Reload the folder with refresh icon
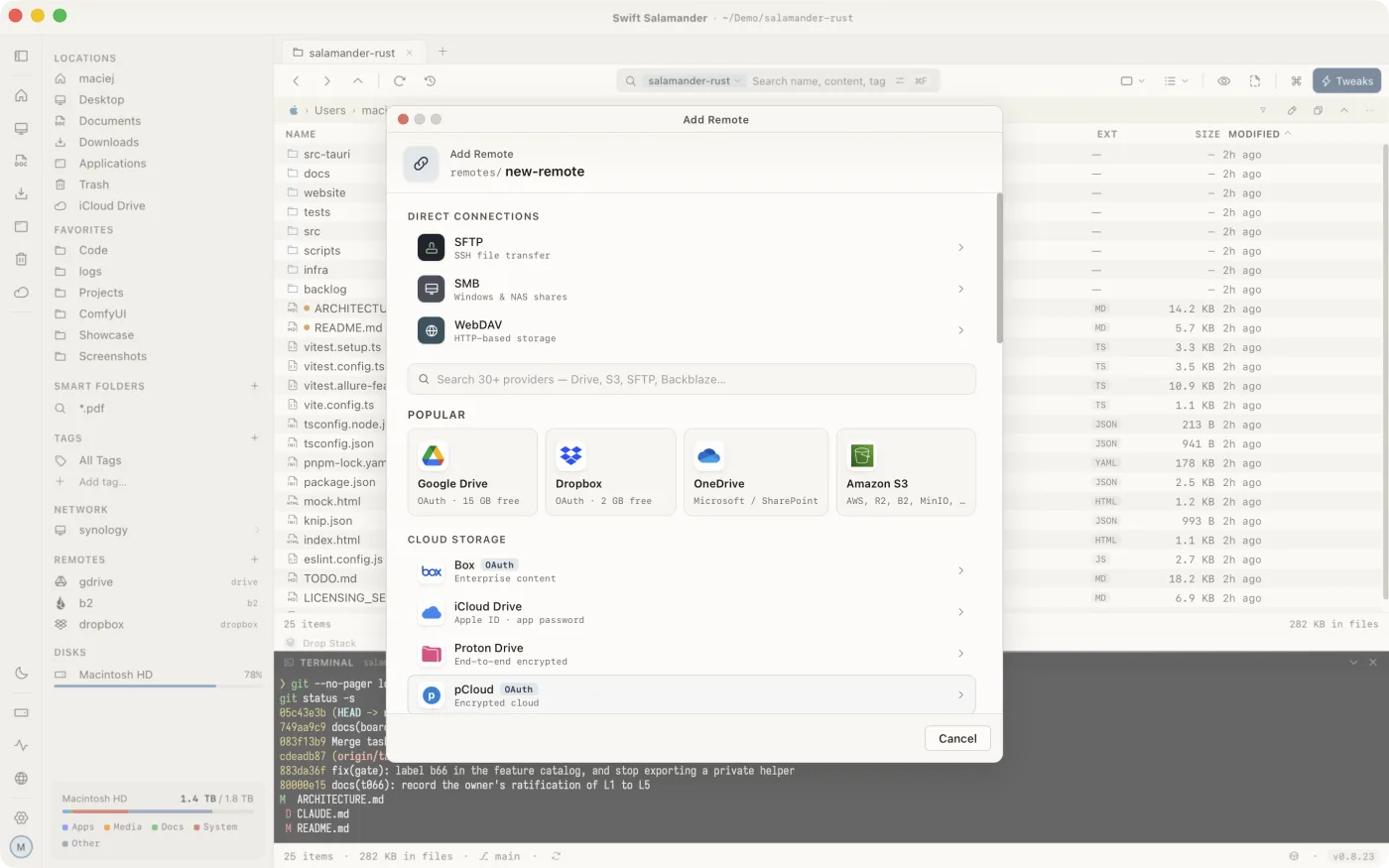This screenshot has height=868, width=1389. pos(399,81)
